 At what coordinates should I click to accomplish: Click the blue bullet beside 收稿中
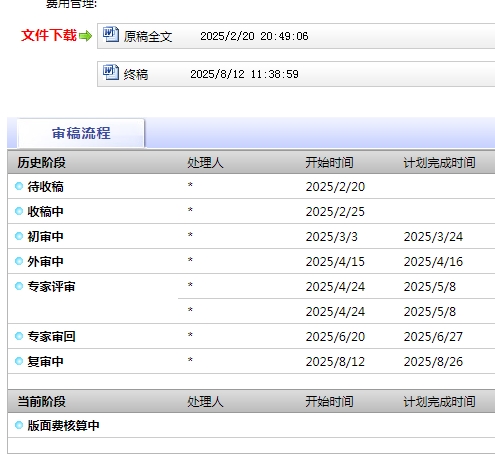(19, 211)
